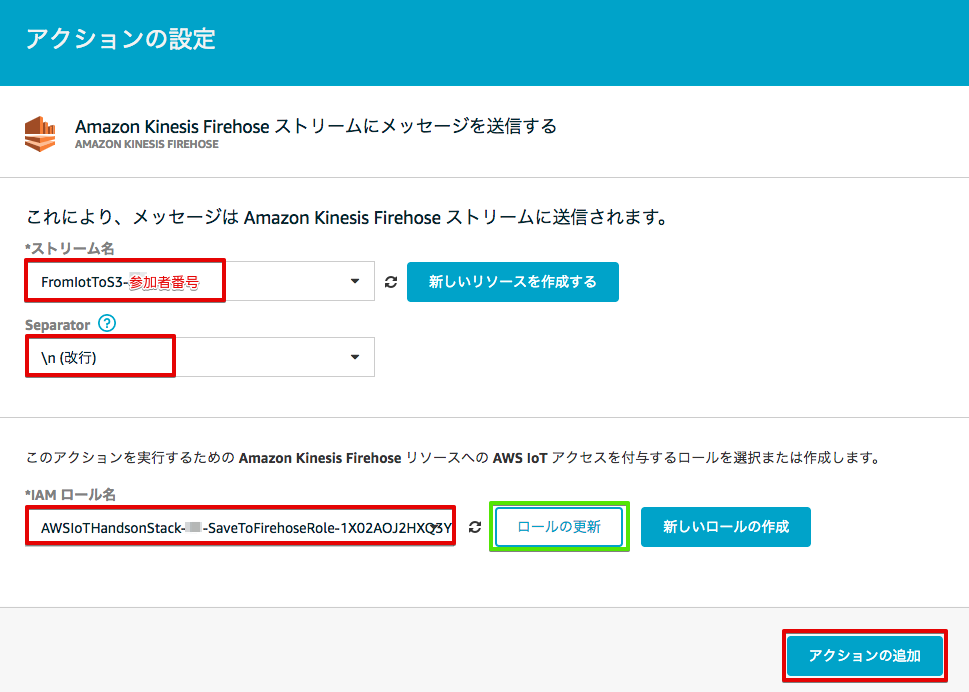Click the *IAM ロール名 field label
Screen dimensions: 969x692
(x=70, y=495)
